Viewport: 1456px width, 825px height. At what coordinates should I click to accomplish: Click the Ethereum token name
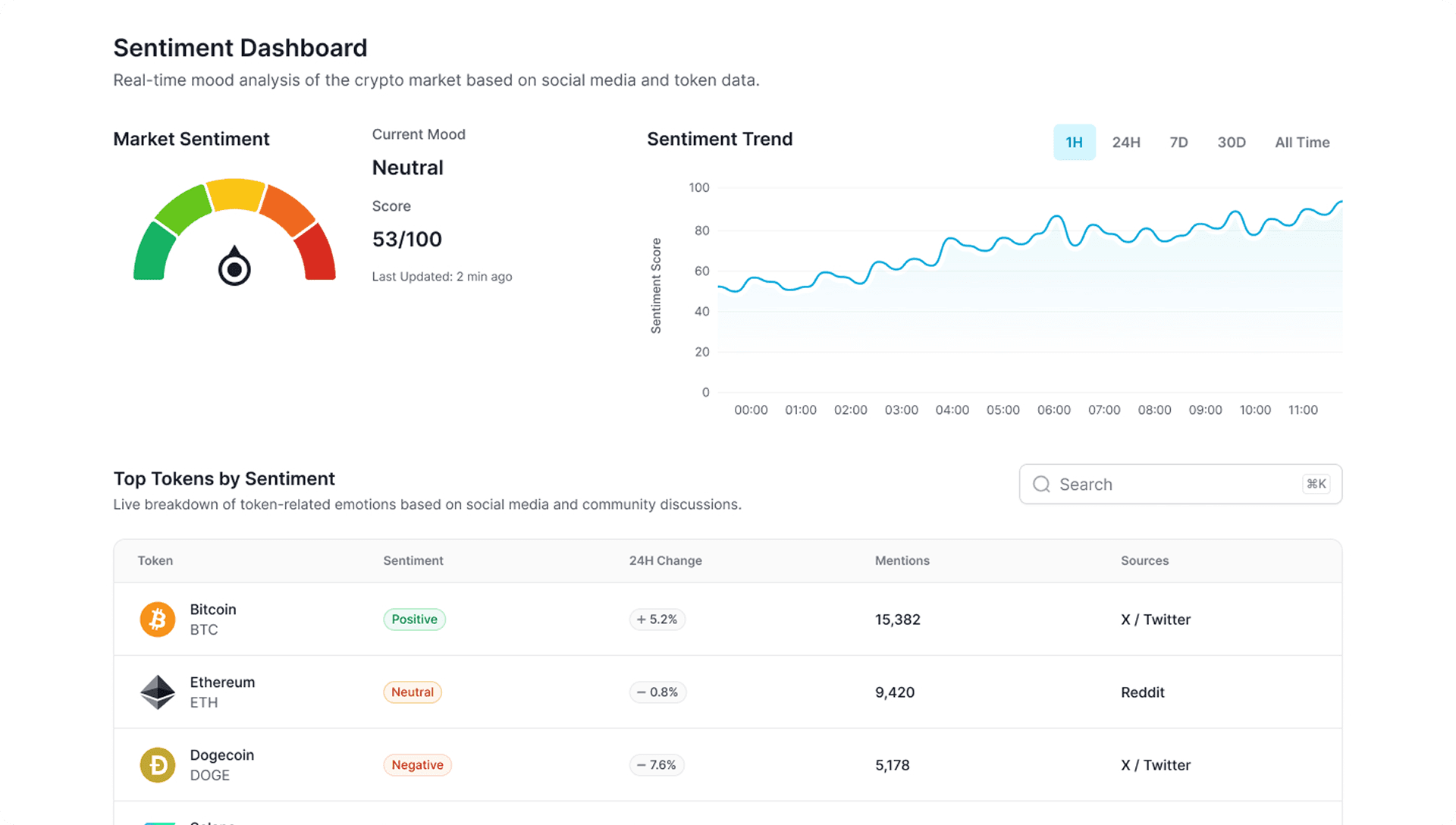click(222, 682)
